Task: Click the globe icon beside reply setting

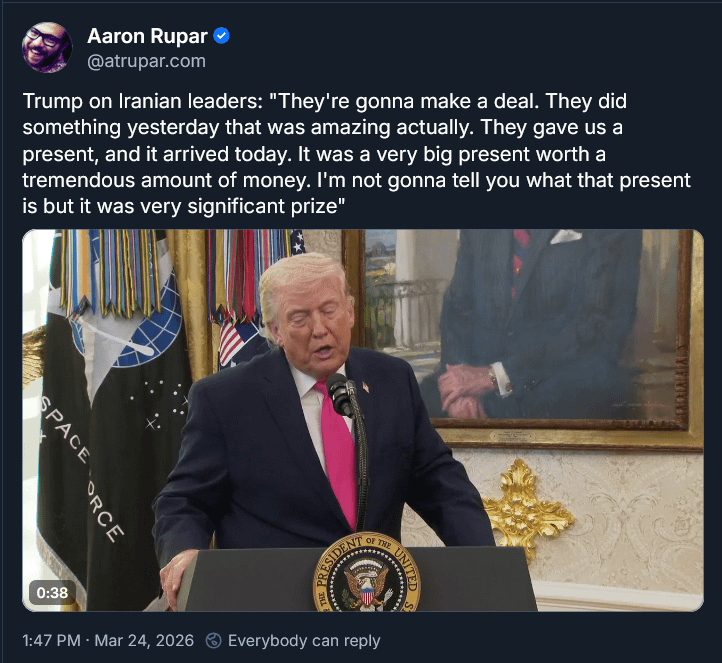Action: [x=214, y=640]
